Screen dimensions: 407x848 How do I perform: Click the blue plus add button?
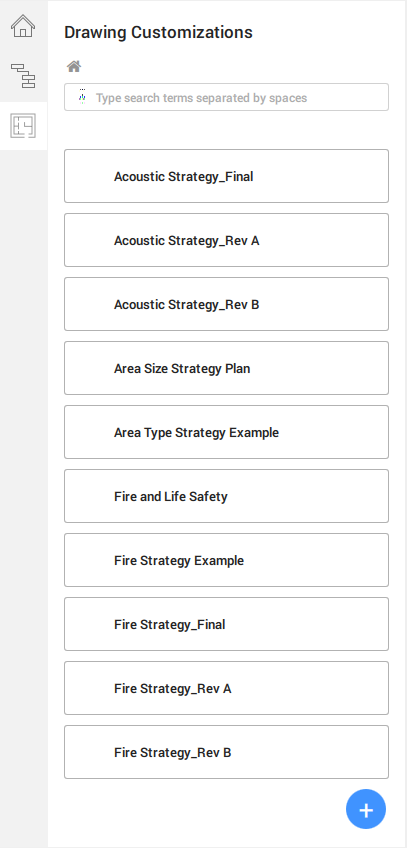[x=366, y=809]
